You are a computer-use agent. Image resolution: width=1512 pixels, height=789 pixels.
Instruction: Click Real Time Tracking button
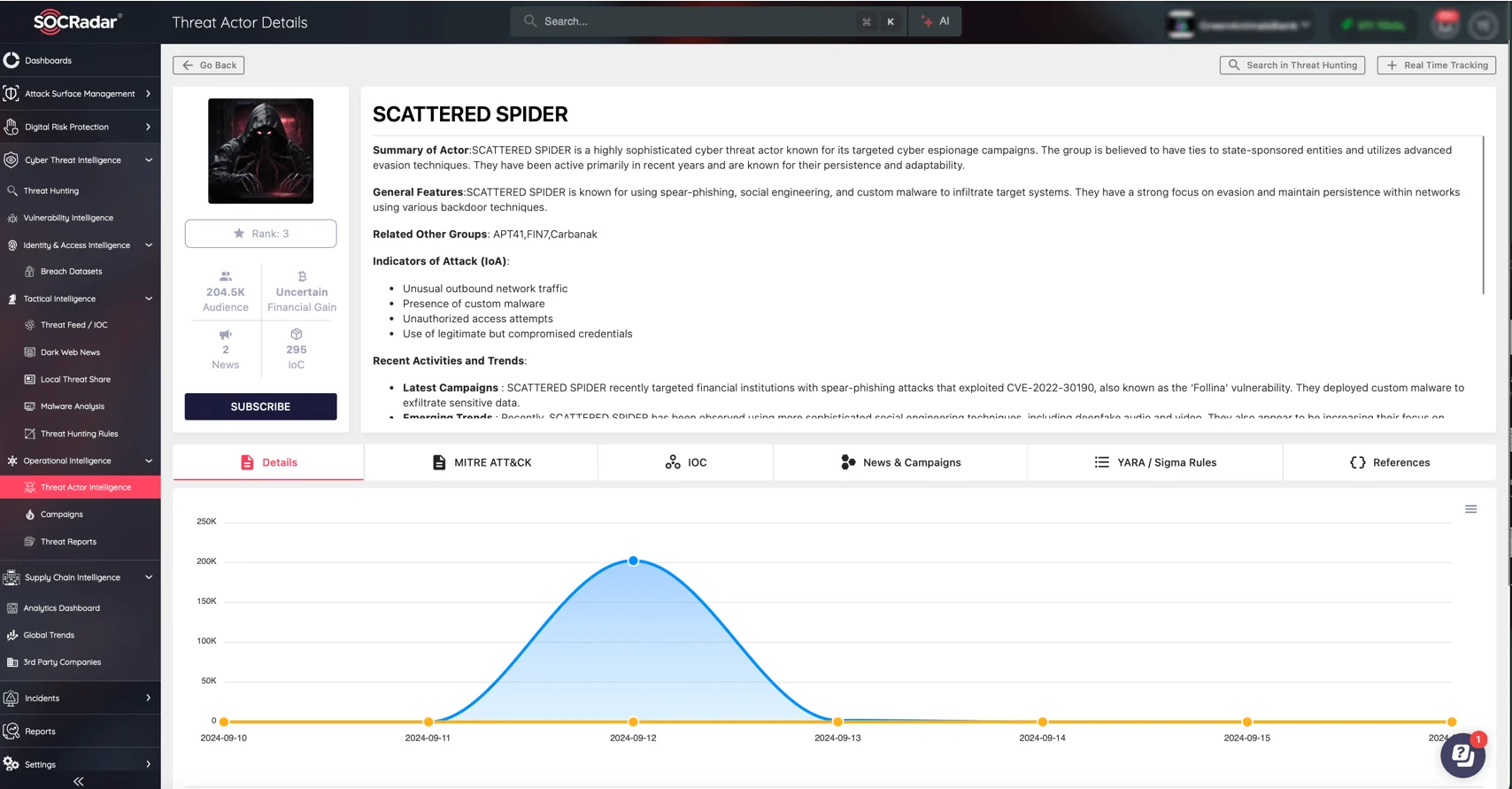[x=1437, y=66]
